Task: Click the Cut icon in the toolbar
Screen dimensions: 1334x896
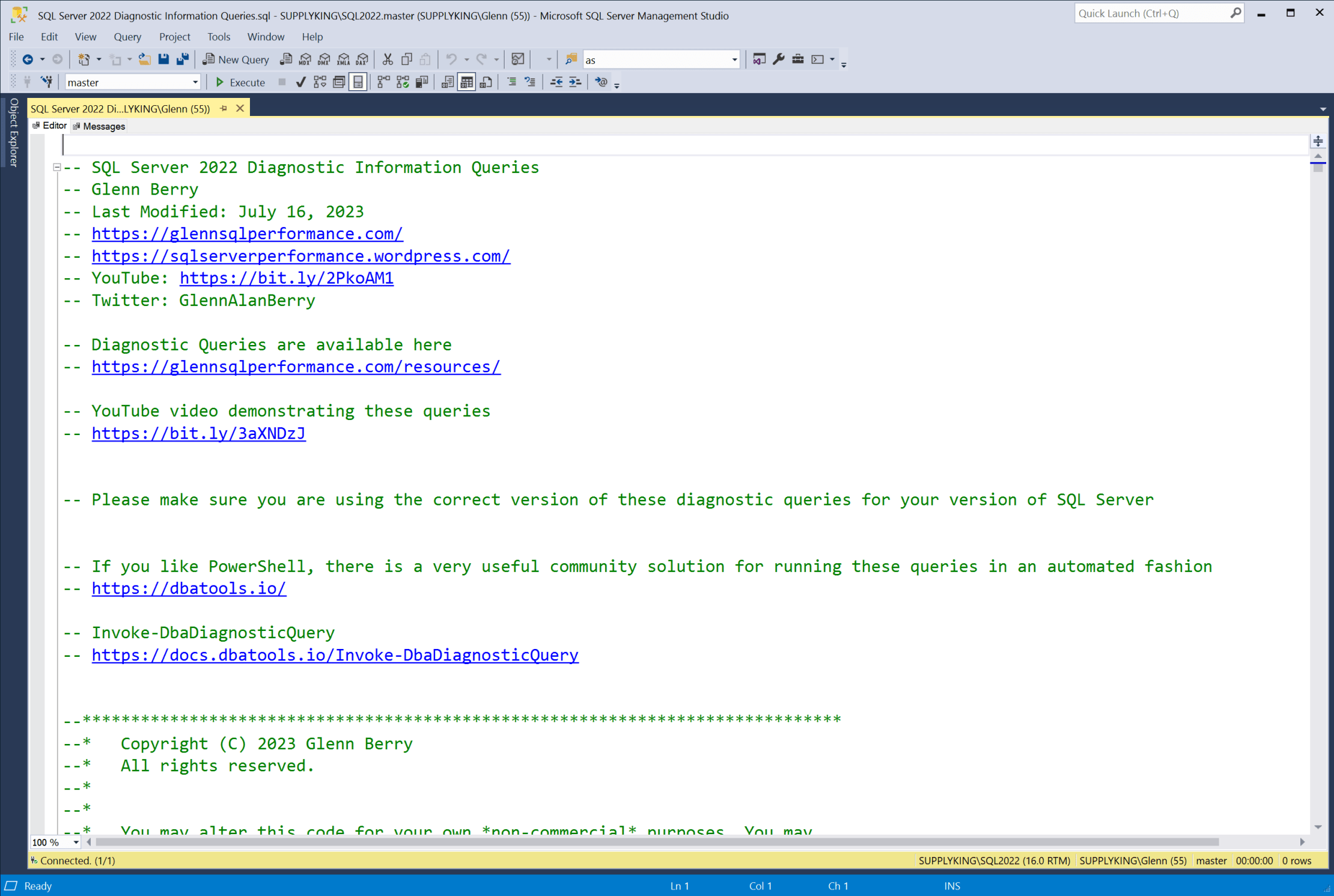Action: coord(388,59)
